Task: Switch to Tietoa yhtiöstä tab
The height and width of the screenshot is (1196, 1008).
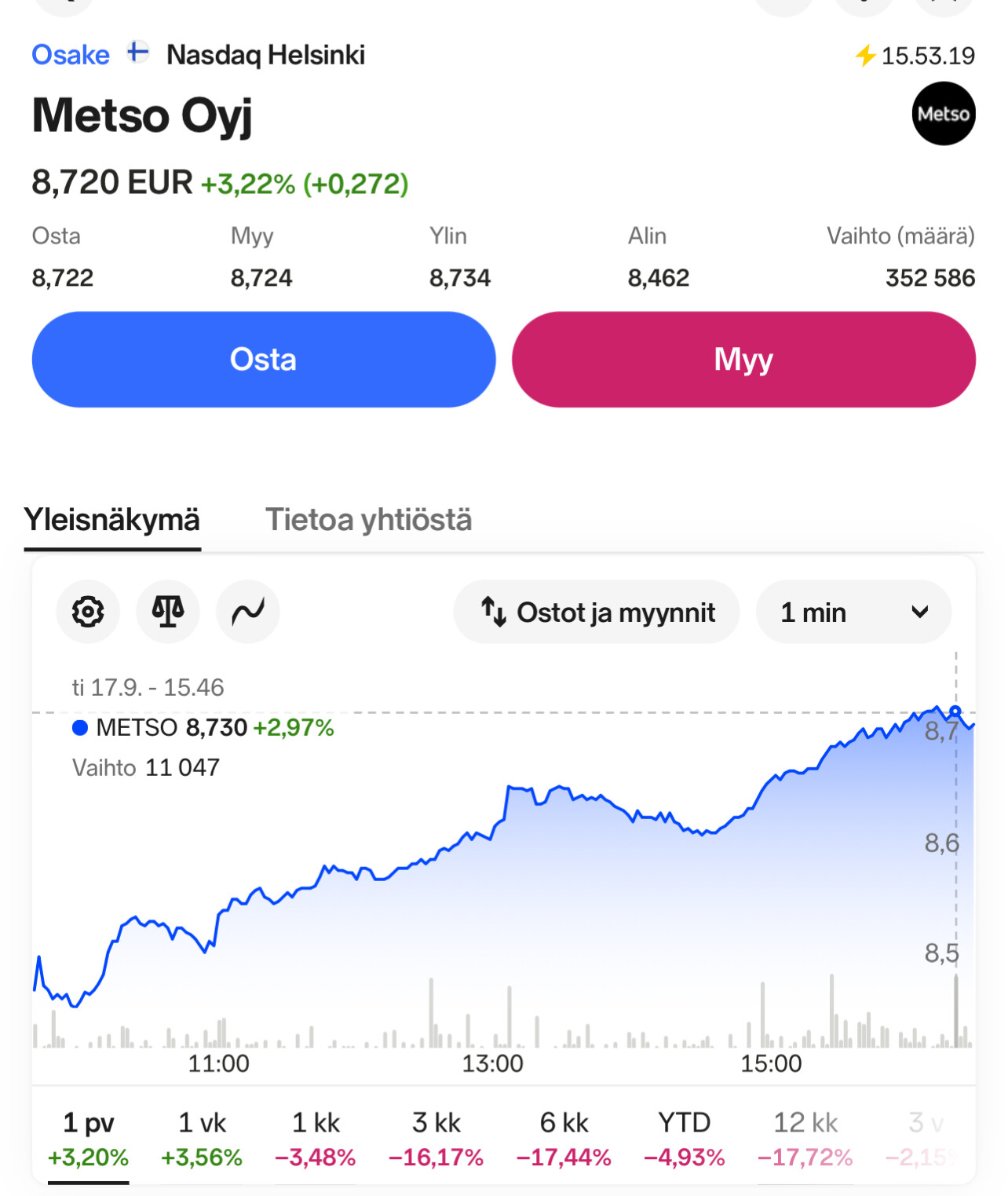Action: point(368,520)
